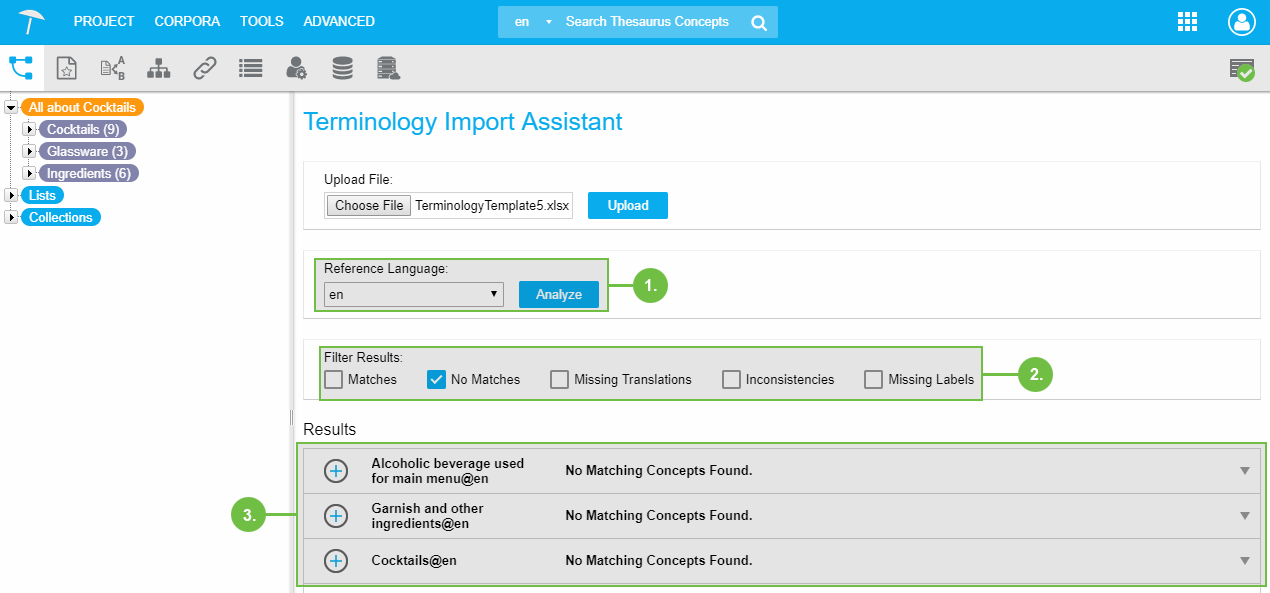
Task: Open the PROJECT menu
Action: coord(104,21)
